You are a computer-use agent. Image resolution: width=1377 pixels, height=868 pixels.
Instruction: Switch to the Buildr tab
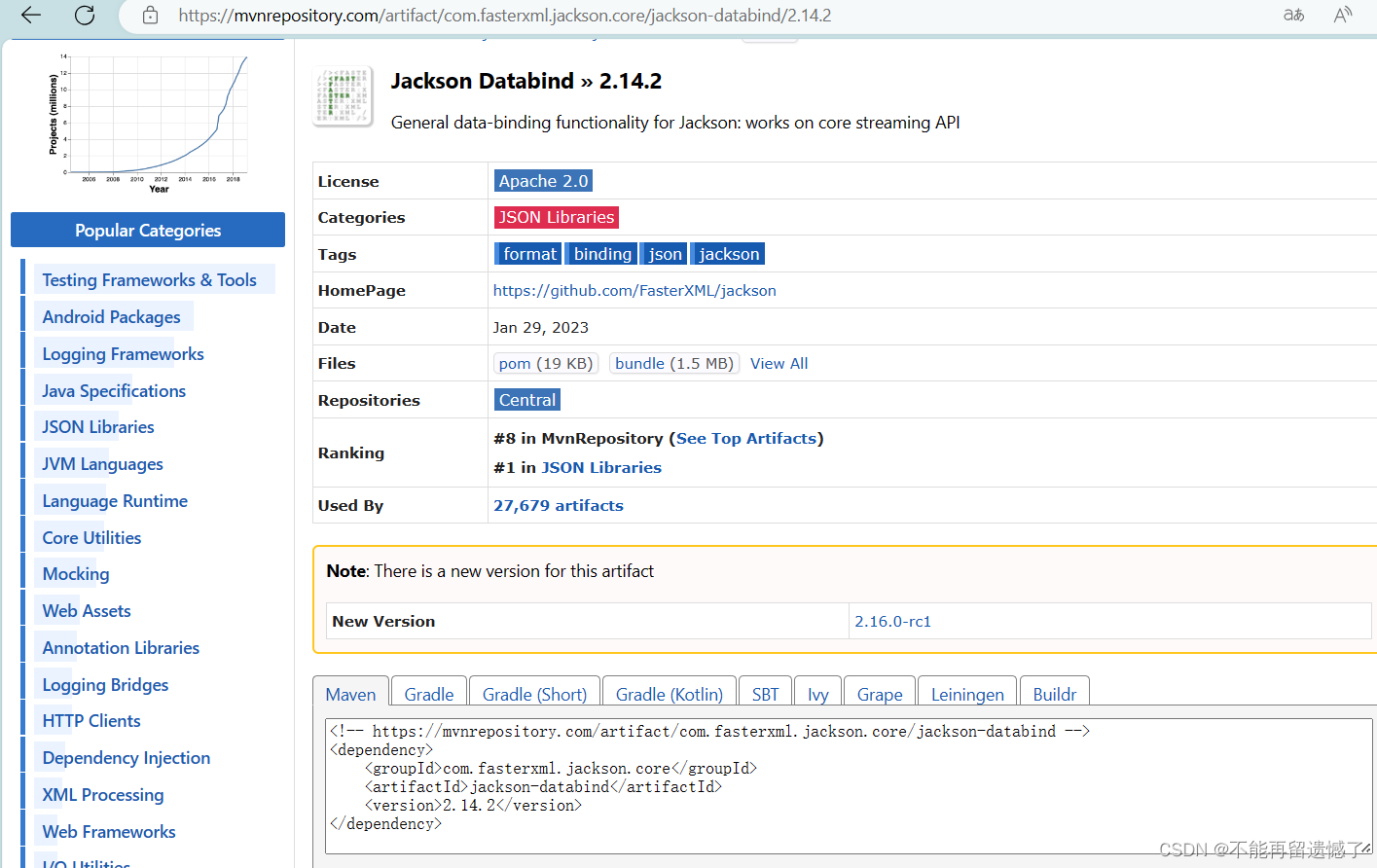pyautogui.click(x=1054, y=693)
